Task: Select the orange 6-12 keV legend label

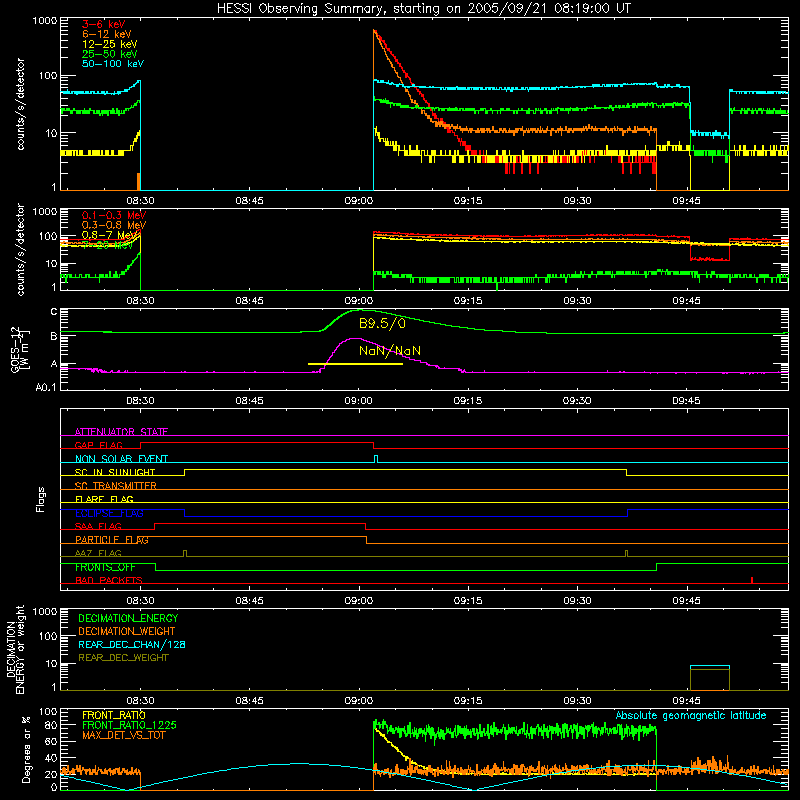Action: 107,34
